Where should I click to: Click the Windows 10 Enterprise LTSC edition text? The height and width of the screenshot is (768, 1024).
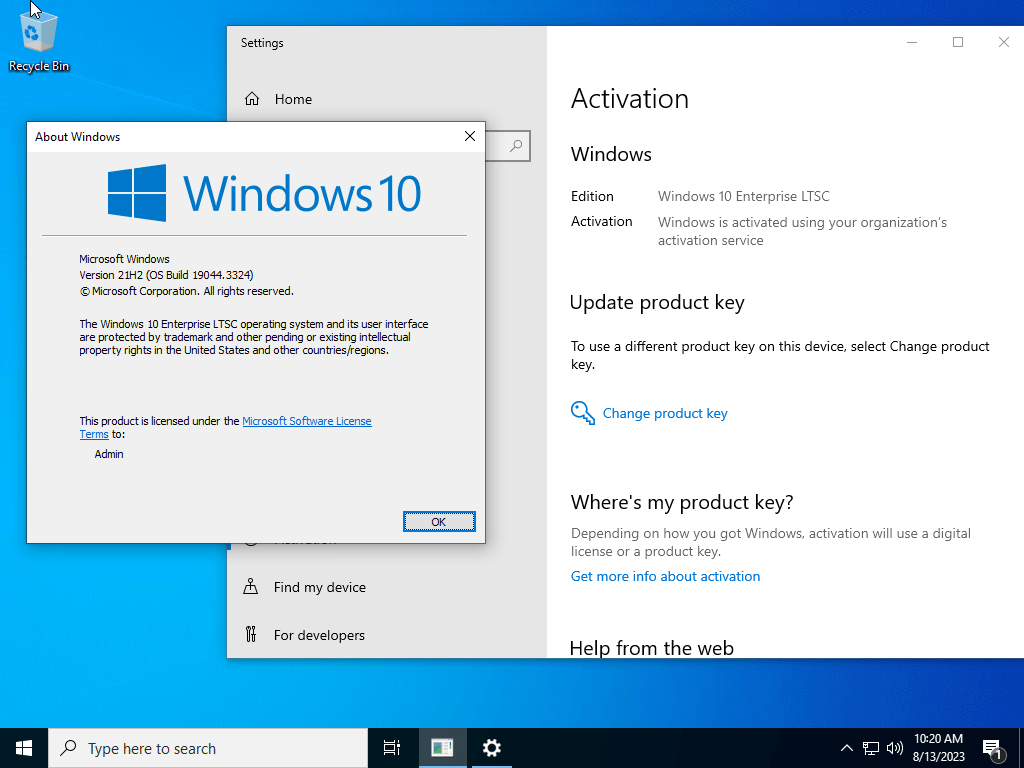(743, 196)
